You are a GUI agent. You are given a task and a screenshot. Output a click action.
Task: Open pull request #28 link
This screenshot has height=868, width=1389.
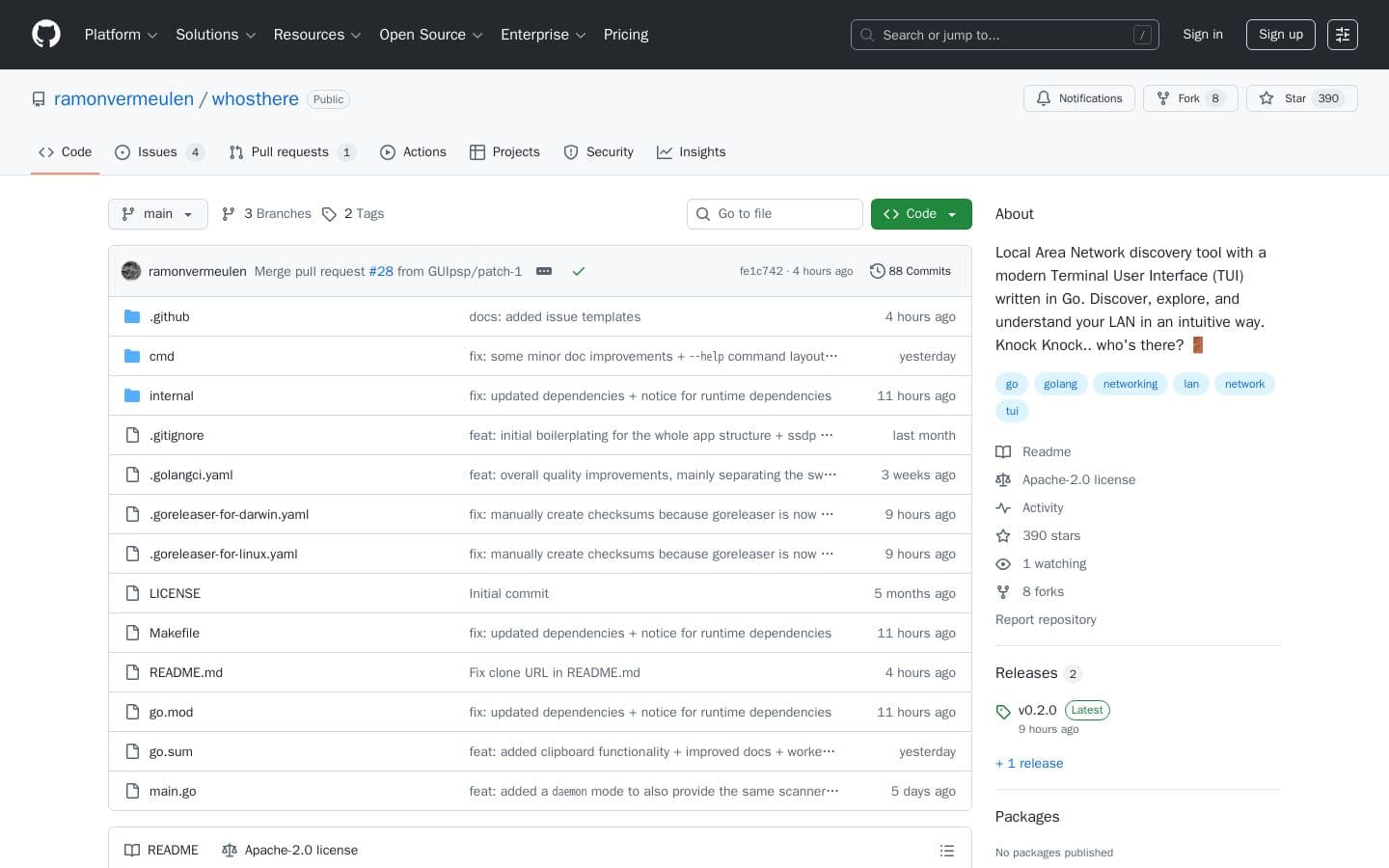tap(380, 271)
